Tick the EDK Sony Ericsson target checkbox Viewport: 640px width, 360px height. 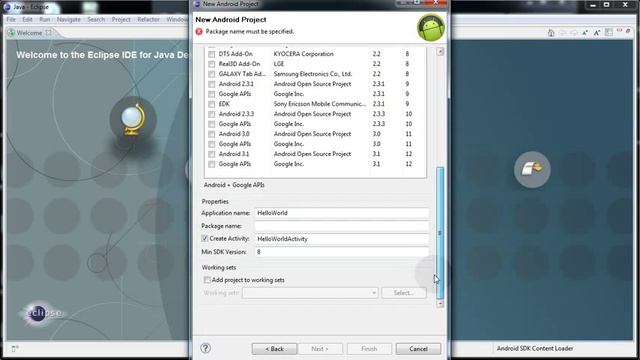coord(211,104)
